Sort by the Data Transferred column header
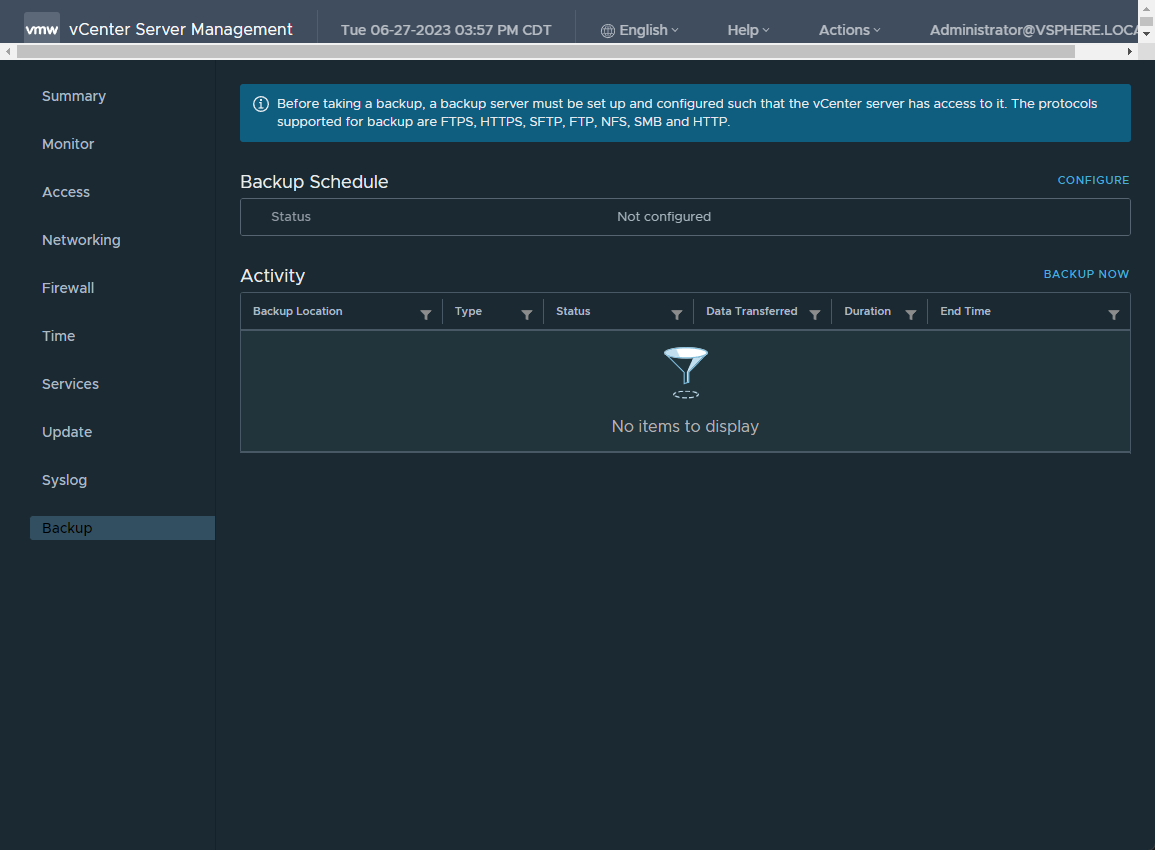This screenshot has width=1155, height=850. tap(751, 312)
